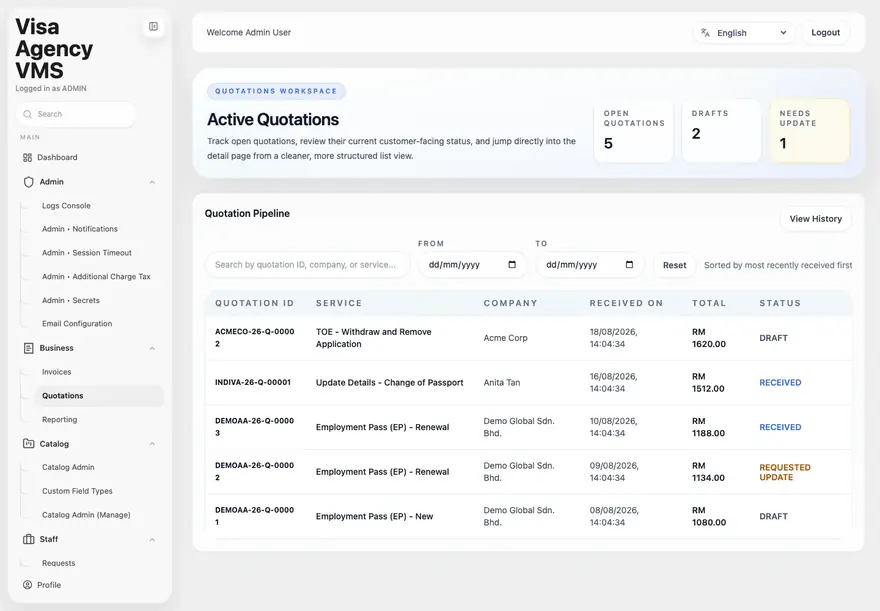Click the Profile user icon
The image size is (880, 611).
point(27,585)
